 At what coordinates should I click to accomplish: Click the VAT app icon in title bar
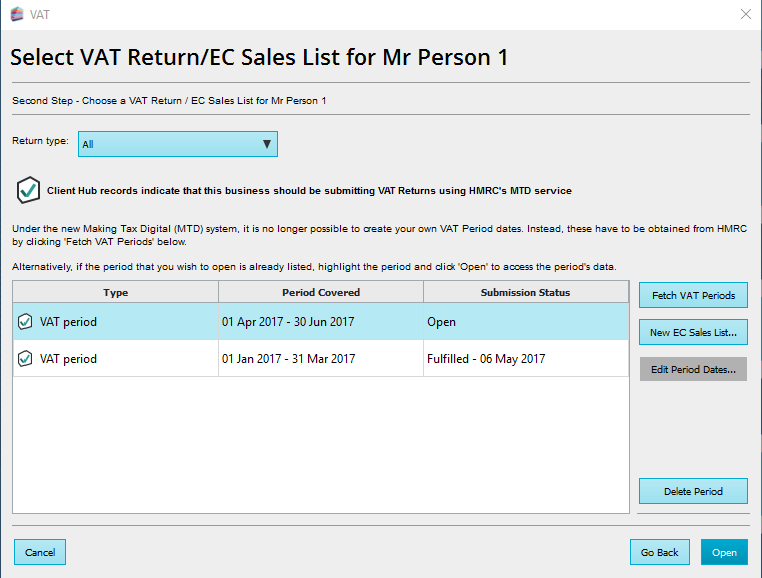click(16, 14)
